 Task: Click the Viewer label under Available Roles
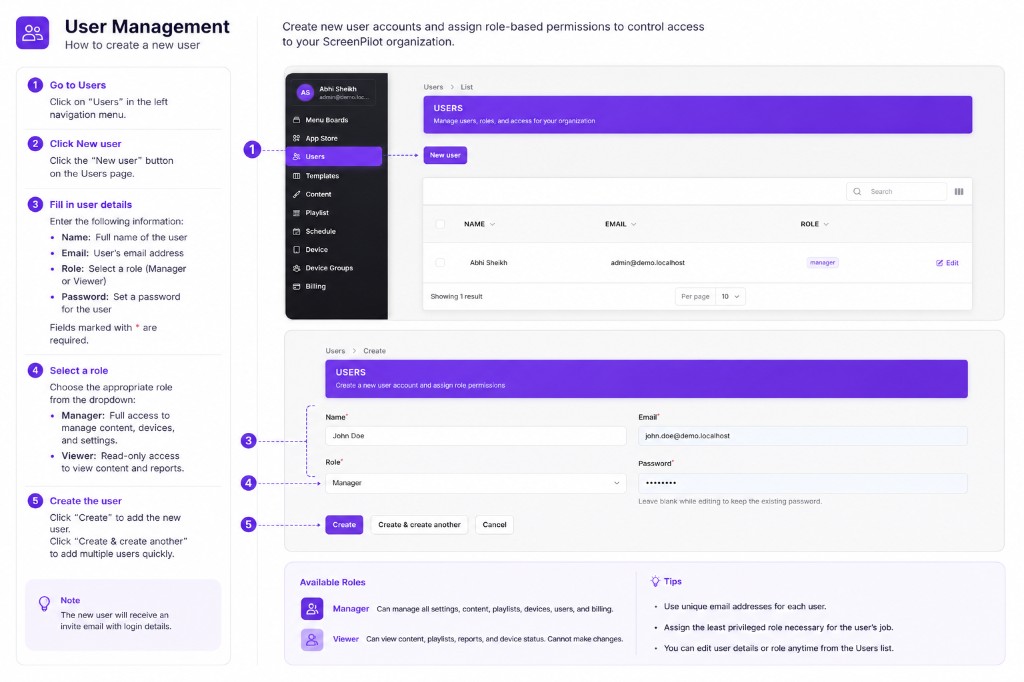pyautogui.click(x=345, y=639)
